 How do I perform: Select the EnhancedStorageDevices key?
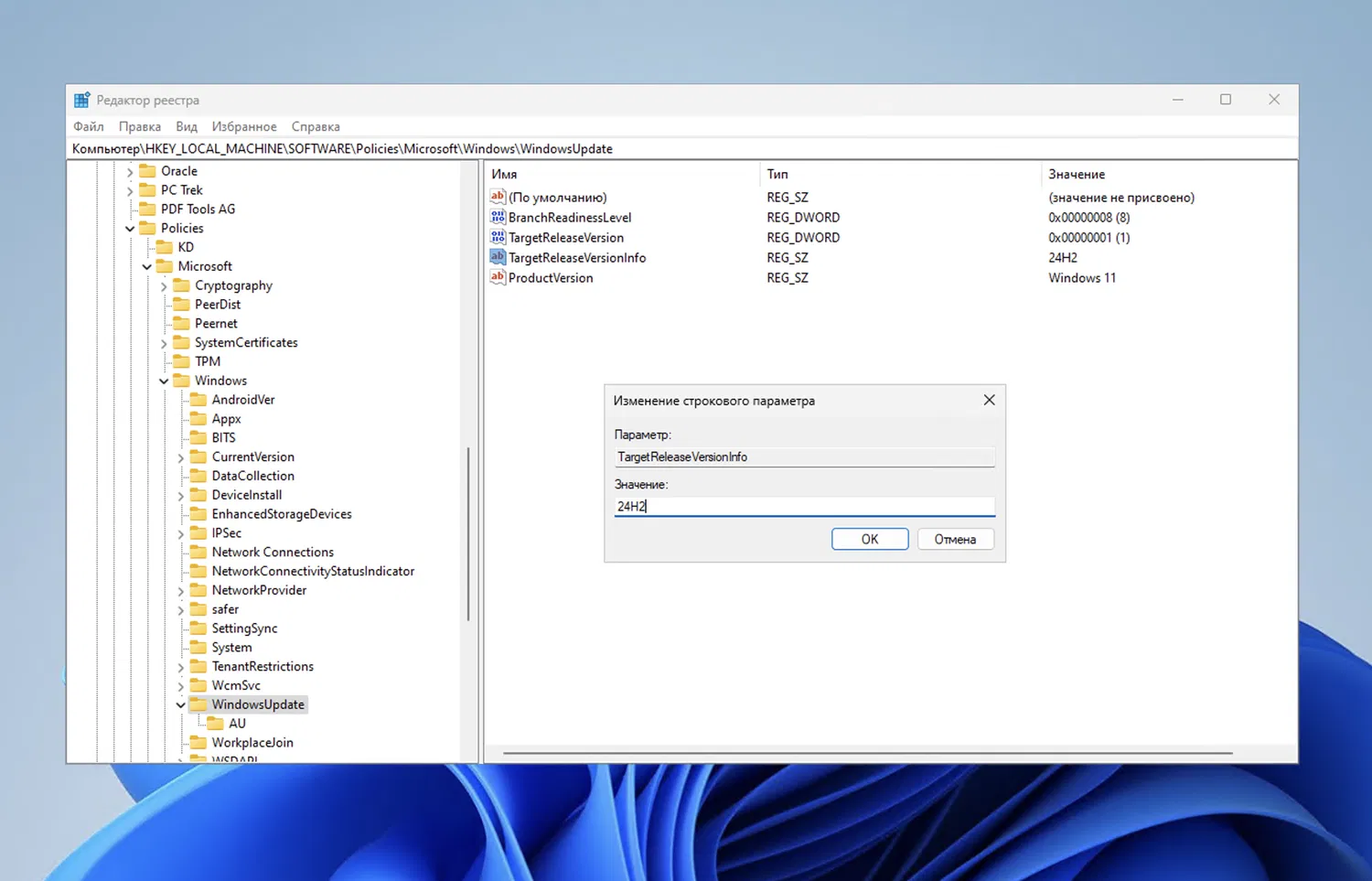pyautogui.click(x=282, y=514)
